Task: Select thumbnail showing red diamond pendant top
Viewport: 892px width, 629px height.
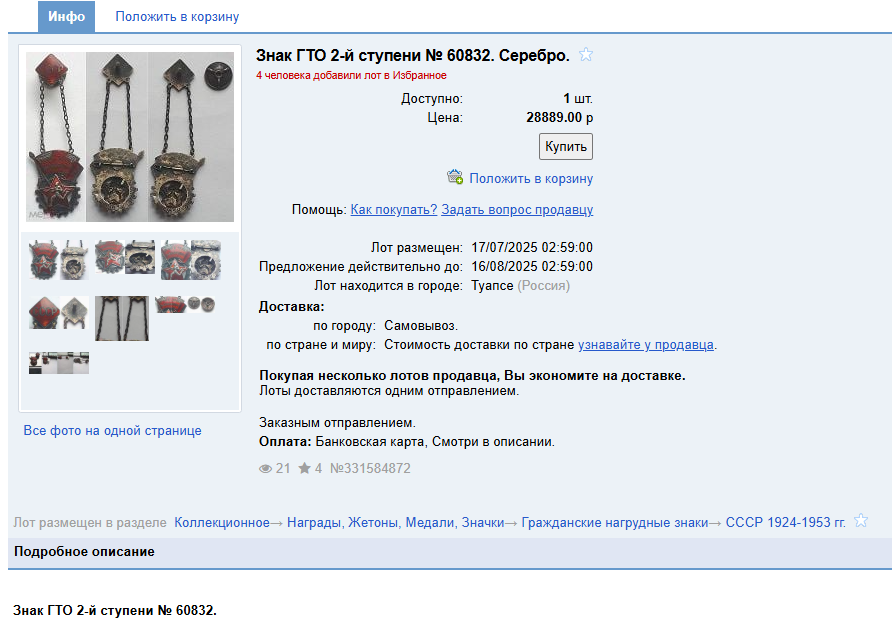Action: tap(59, 313)
